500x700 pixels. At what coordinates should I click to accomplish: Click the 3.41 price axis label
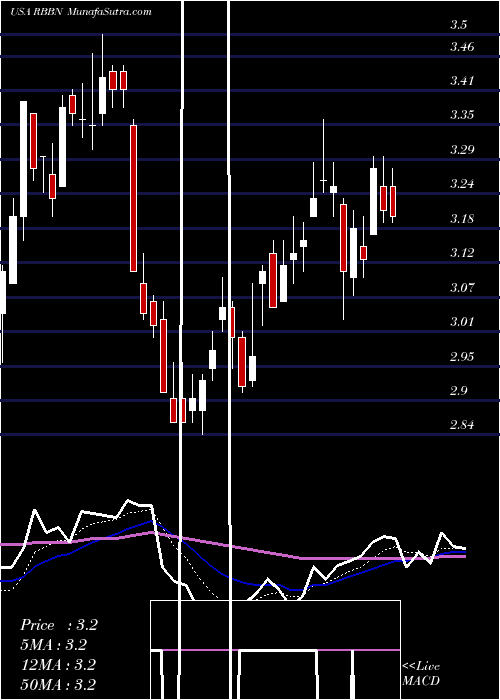coord(462,81)
